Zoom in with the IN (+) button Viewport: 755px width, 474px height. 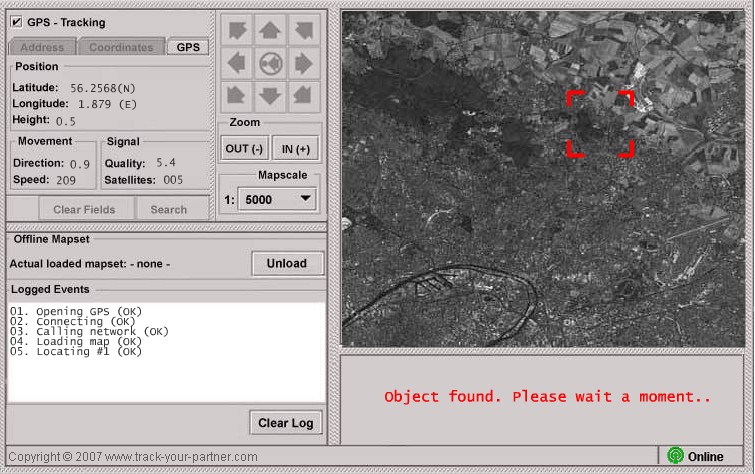(295, 148)
